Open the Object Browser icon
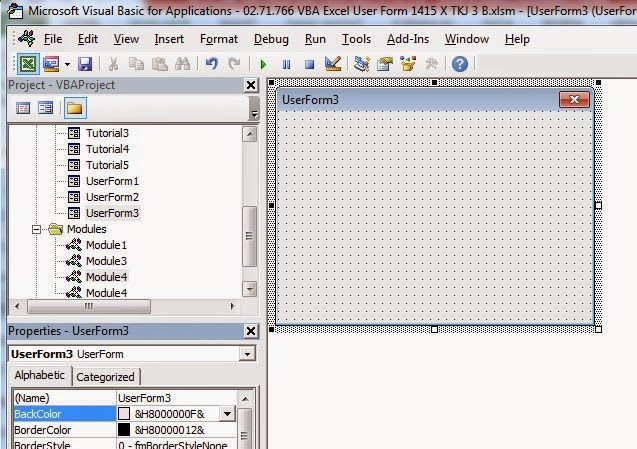Image resolution: width=637 pixels, height=449 pixels. 408,64
